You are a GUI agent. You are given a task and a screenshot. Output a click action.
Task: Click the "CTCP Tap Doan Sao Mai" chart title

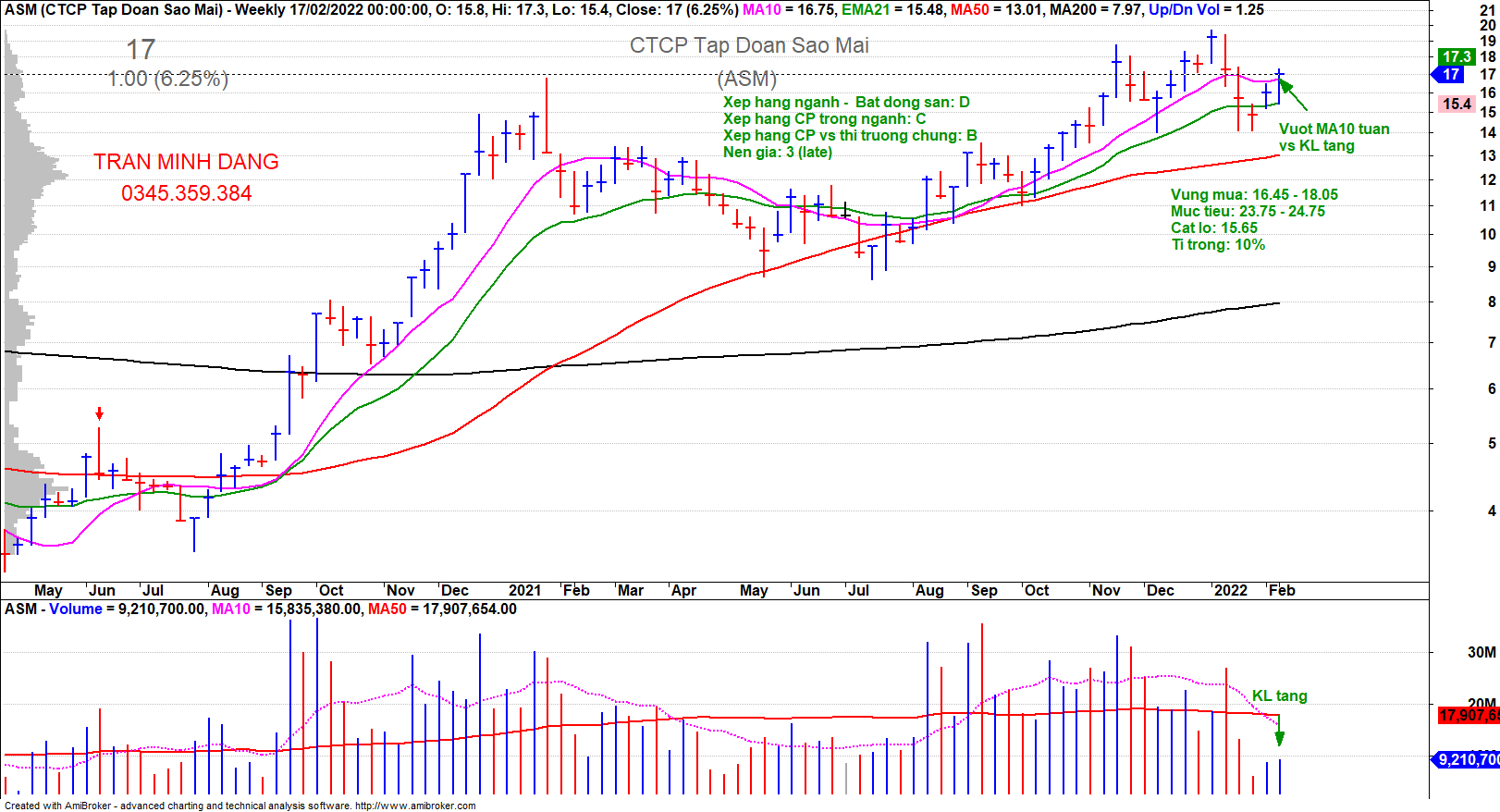click(x=749, y=45)
